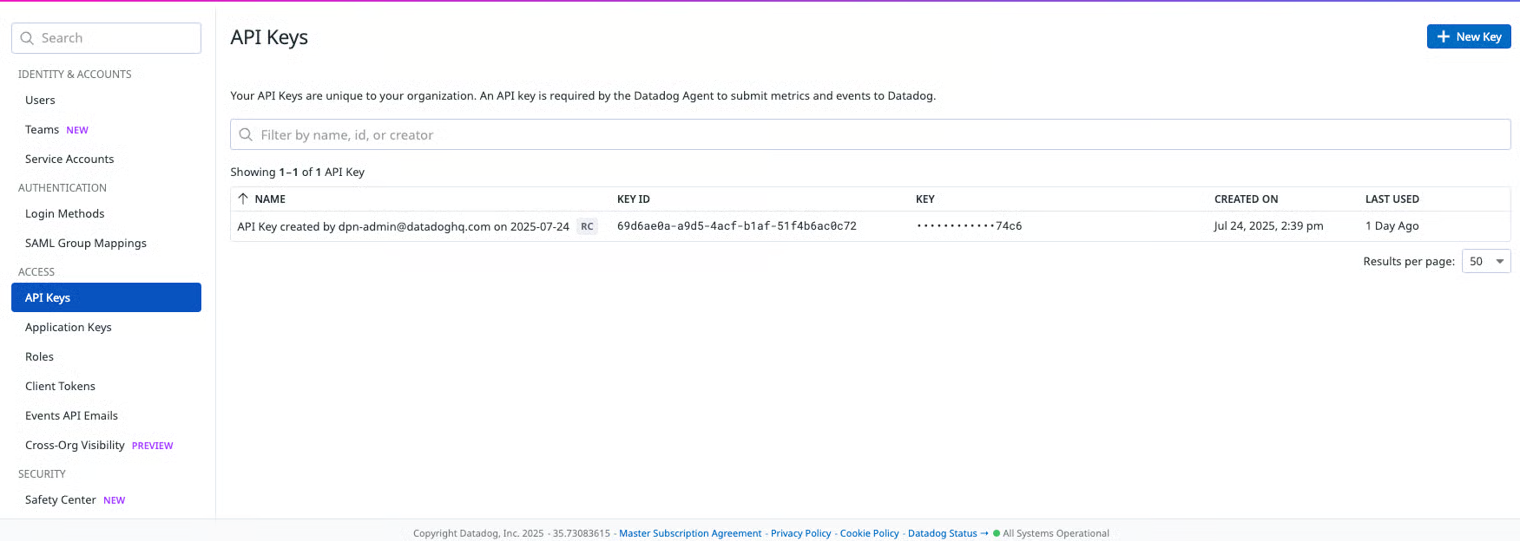The height and width of the screenshot is (541, 1520).
Task: Open the Master Subscription Agreement link
Action: click(690, 533)
